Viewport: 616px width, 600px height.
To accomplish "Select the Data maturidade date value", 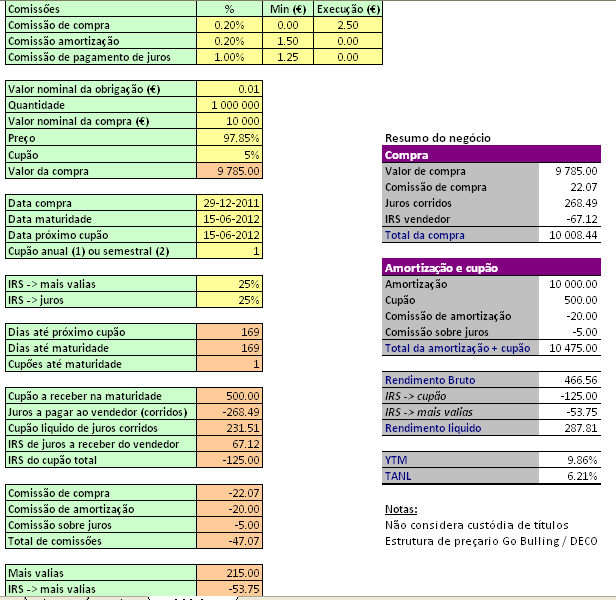I will tap(229, 219).
